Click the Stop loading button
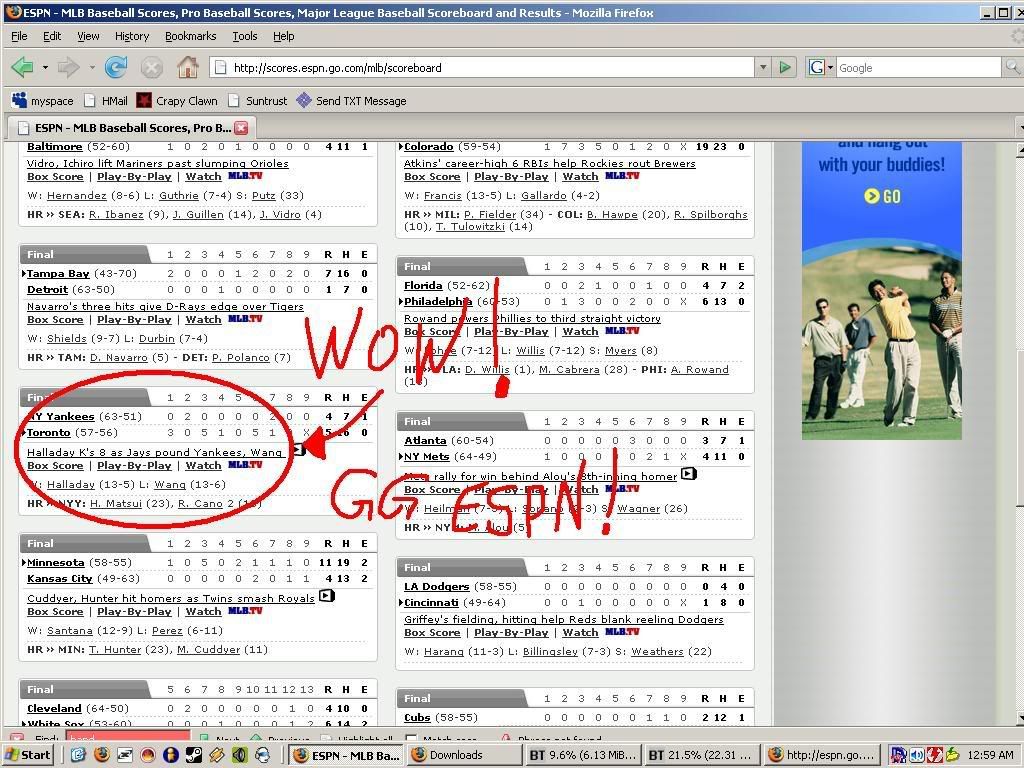Viewport: 1024px width, 768px height. (x=152, y=67)
